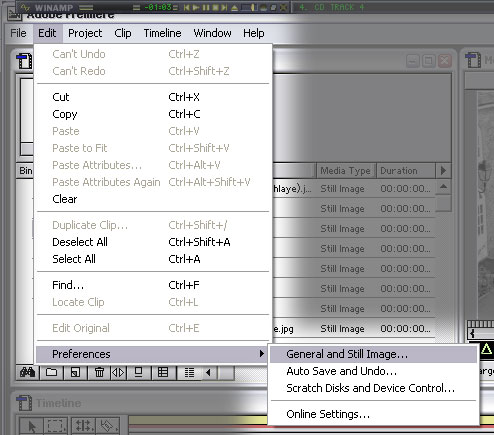Open the Project menu

pos(85,33)
